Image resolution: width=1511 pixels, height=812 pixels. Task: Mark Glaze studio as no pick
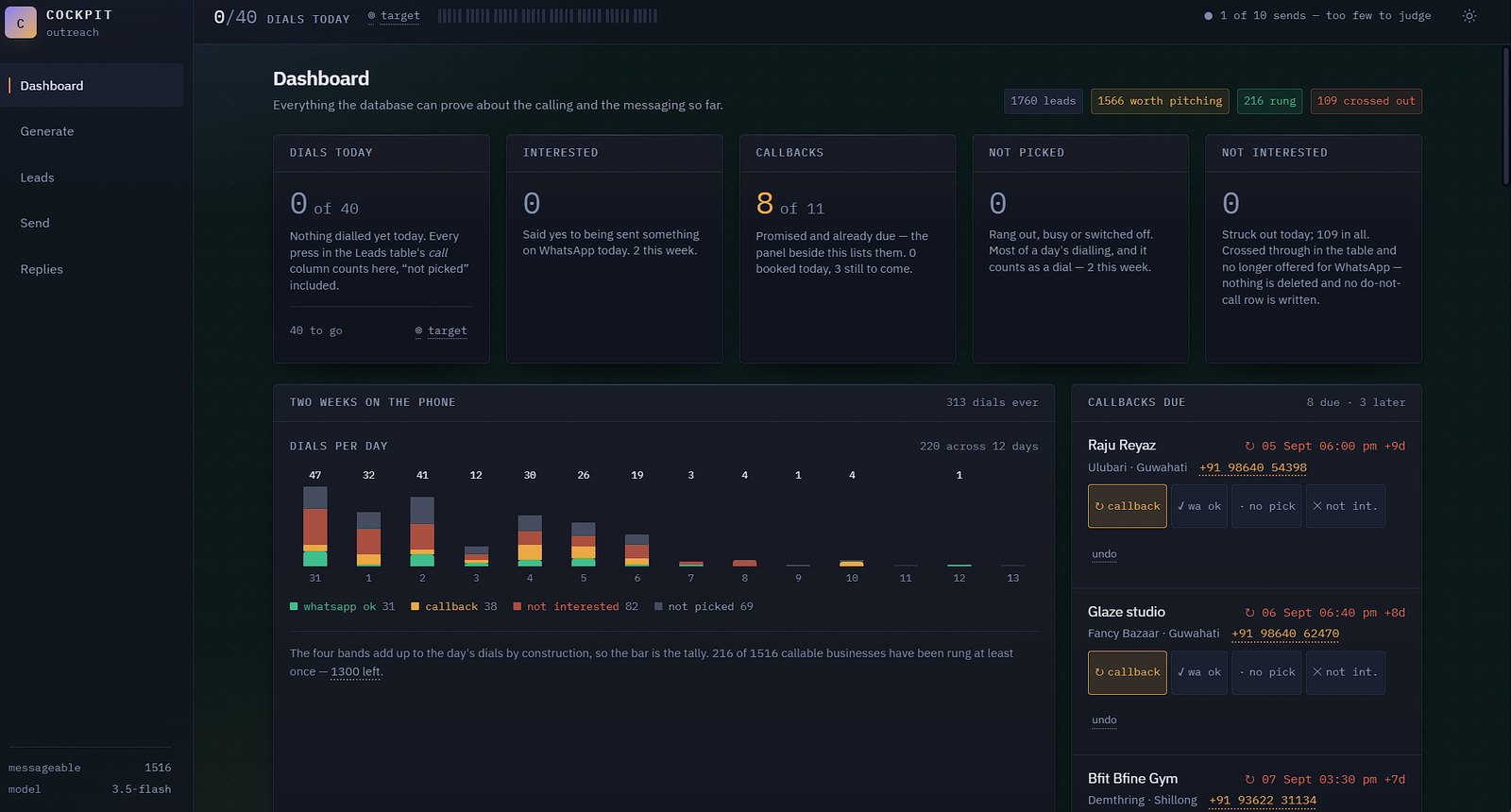pos(1267,672)
